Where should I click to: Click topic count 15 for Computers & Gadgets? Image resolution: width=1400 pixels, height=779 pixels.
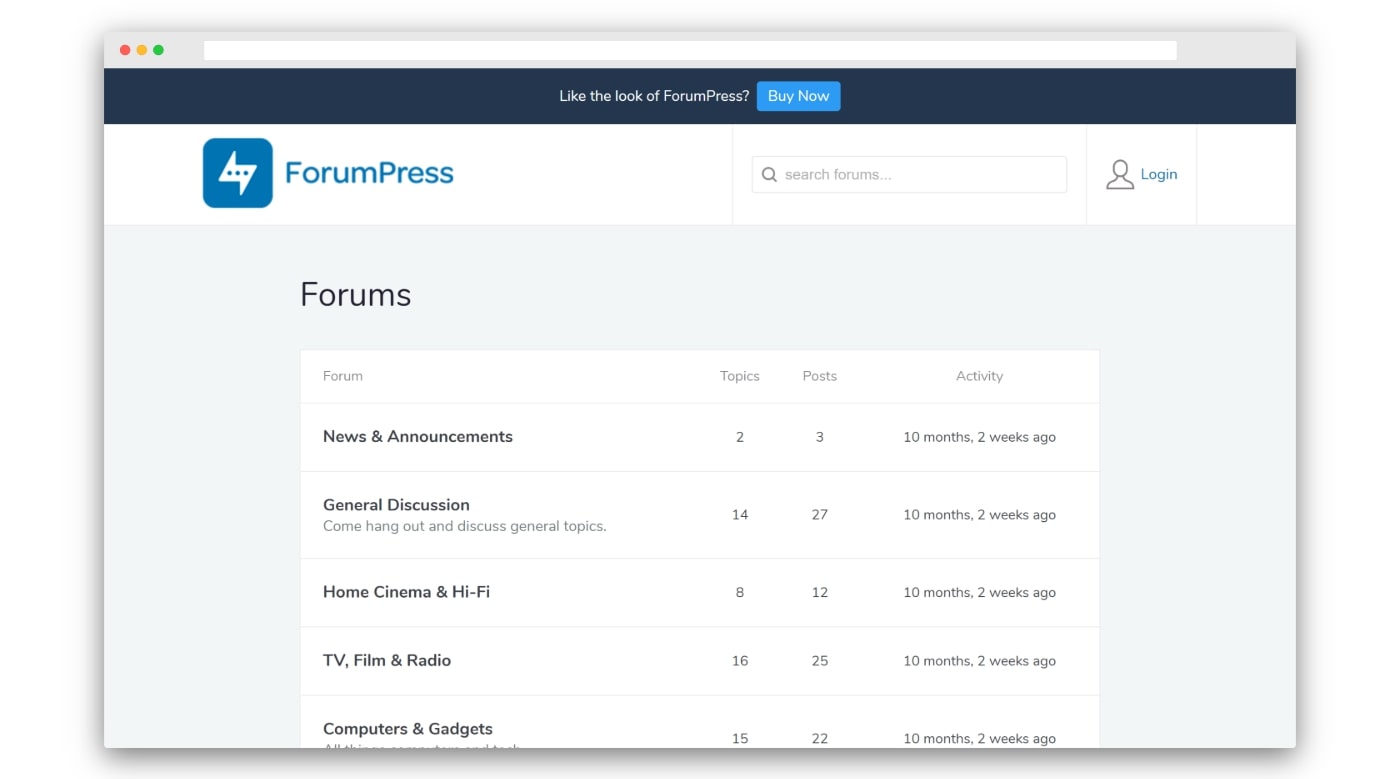(740, 739)
